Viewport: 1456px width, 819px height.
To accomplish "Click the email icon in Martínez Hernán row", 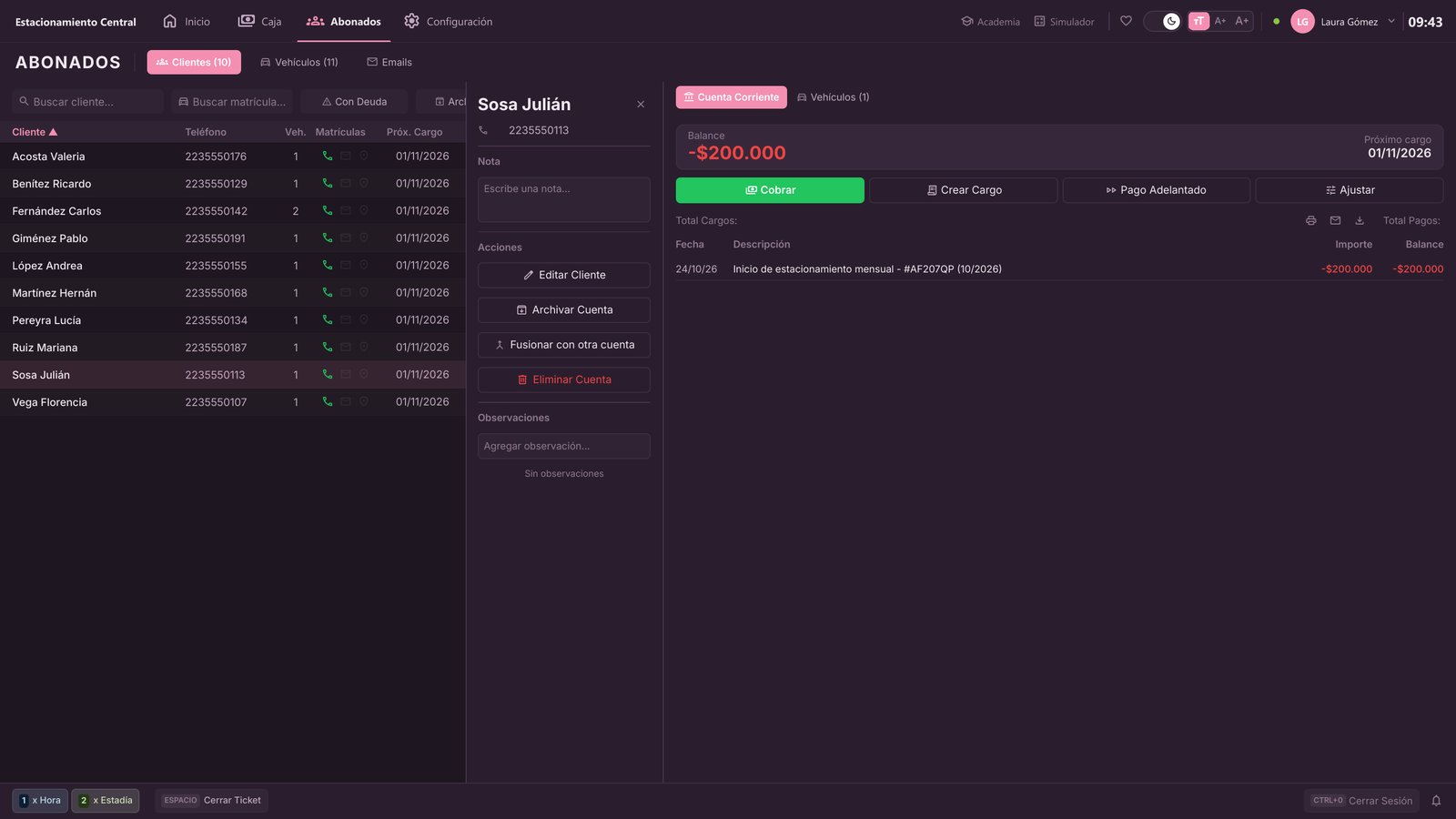I will tap(346, 292).
